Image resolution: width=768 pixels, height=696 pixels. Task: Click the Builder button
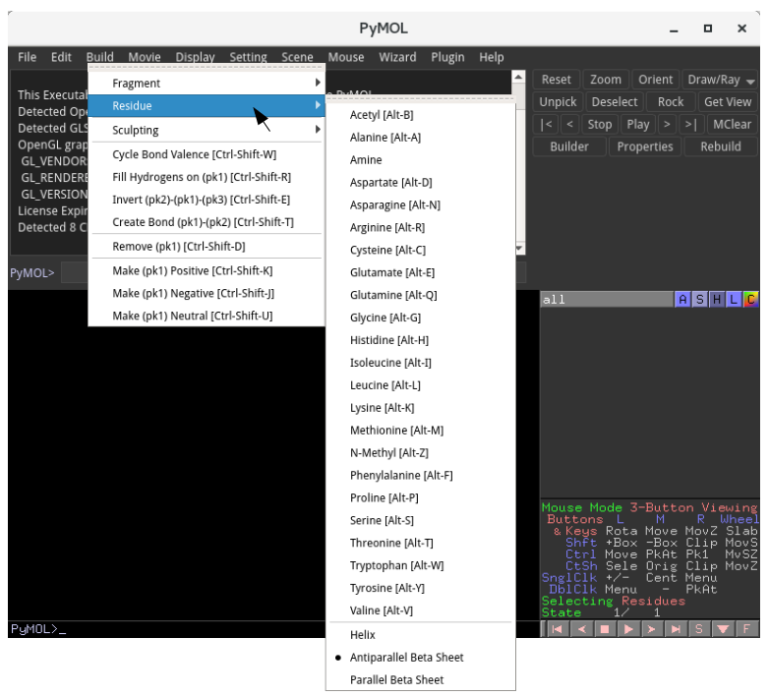coord(569,146)
